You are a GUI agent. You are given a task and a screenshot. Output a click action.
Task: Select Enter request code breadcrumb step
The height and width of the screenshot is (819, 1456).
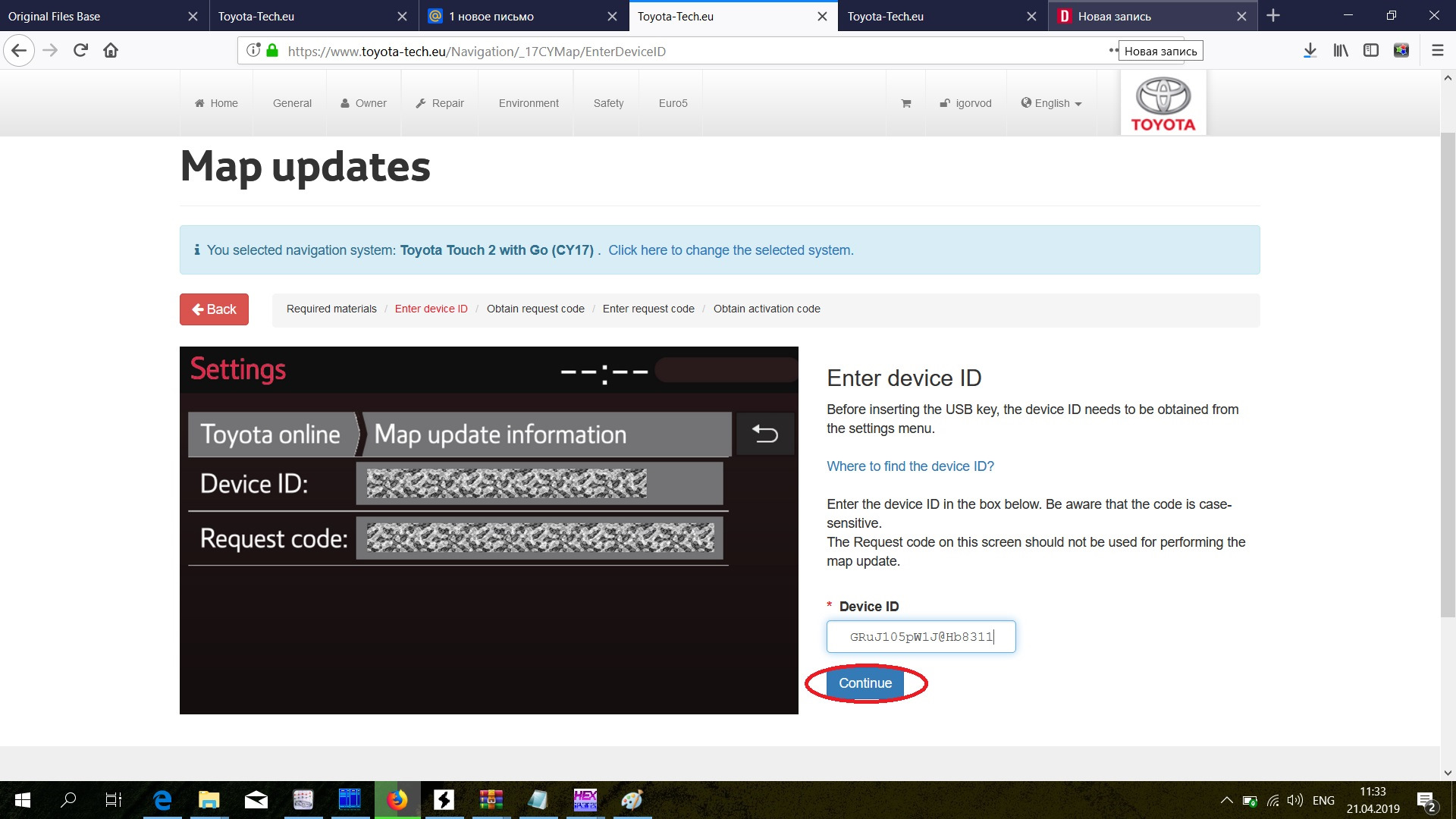[648, 309]
